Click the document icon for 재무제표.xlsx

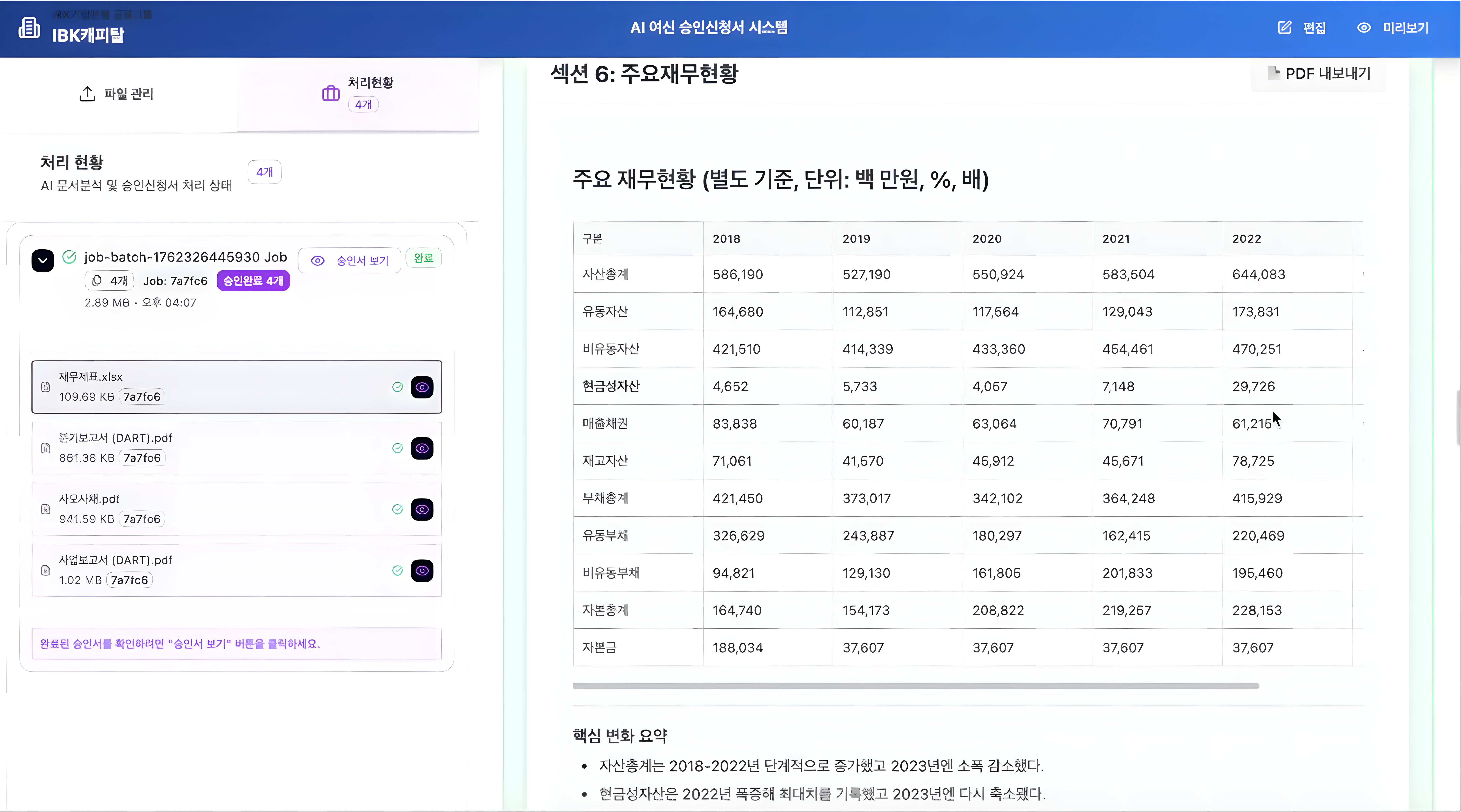coord(46,387)
